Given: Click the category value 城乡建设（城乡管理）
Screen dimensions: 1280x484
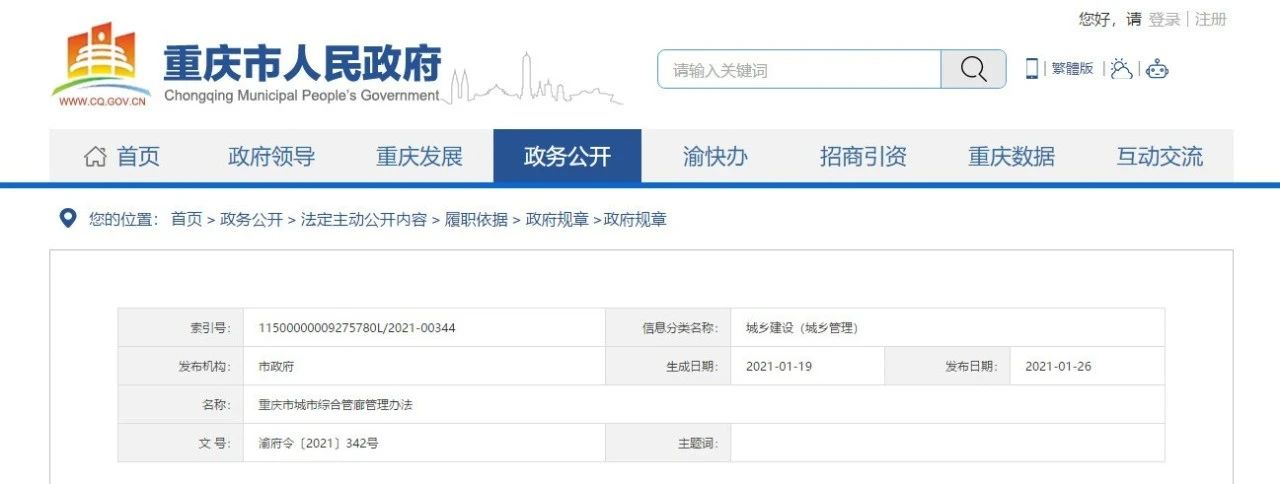Looking at the screenshot, I should [x=802, y=327].
